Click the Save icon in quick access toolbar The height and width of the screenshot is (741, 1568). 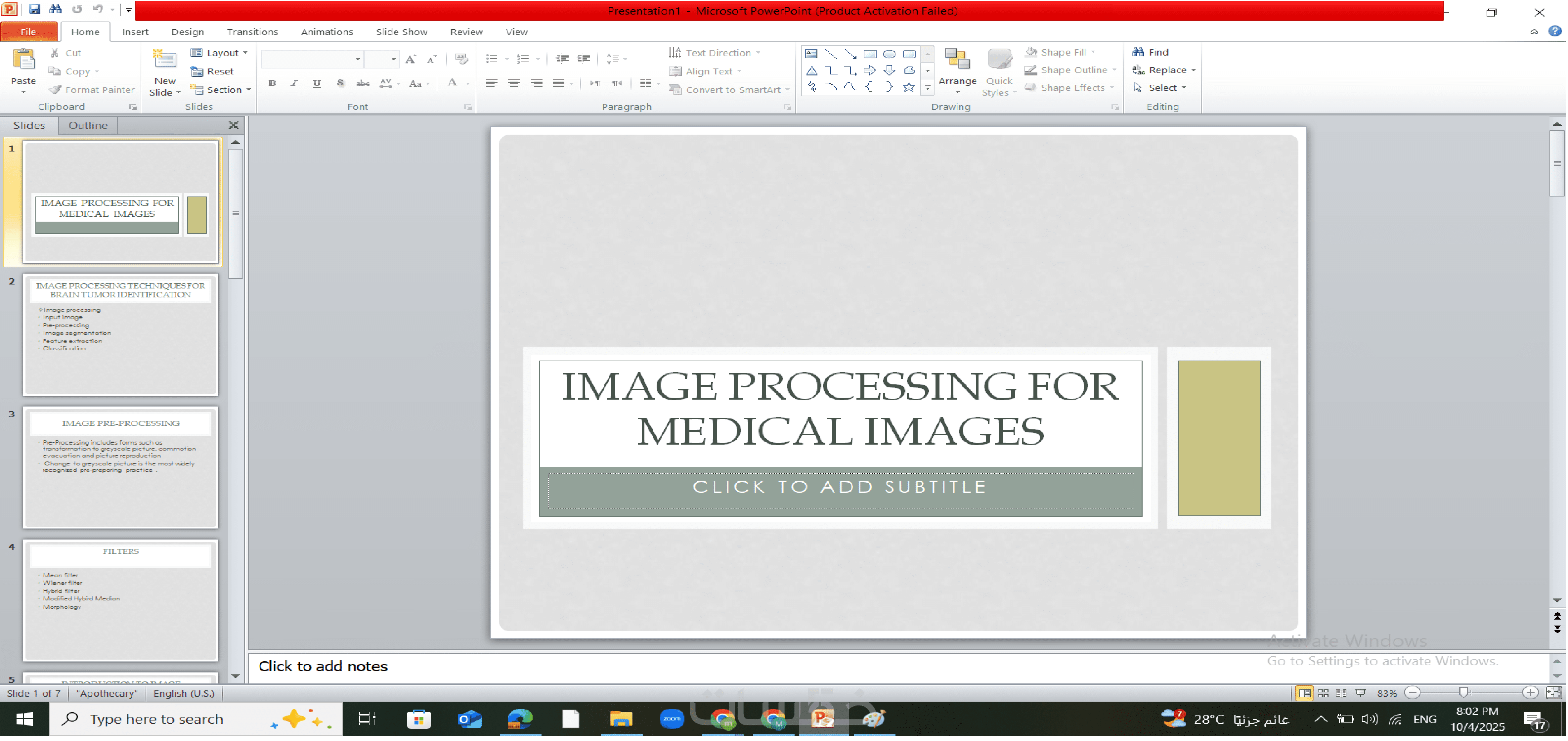pos(35,9)
